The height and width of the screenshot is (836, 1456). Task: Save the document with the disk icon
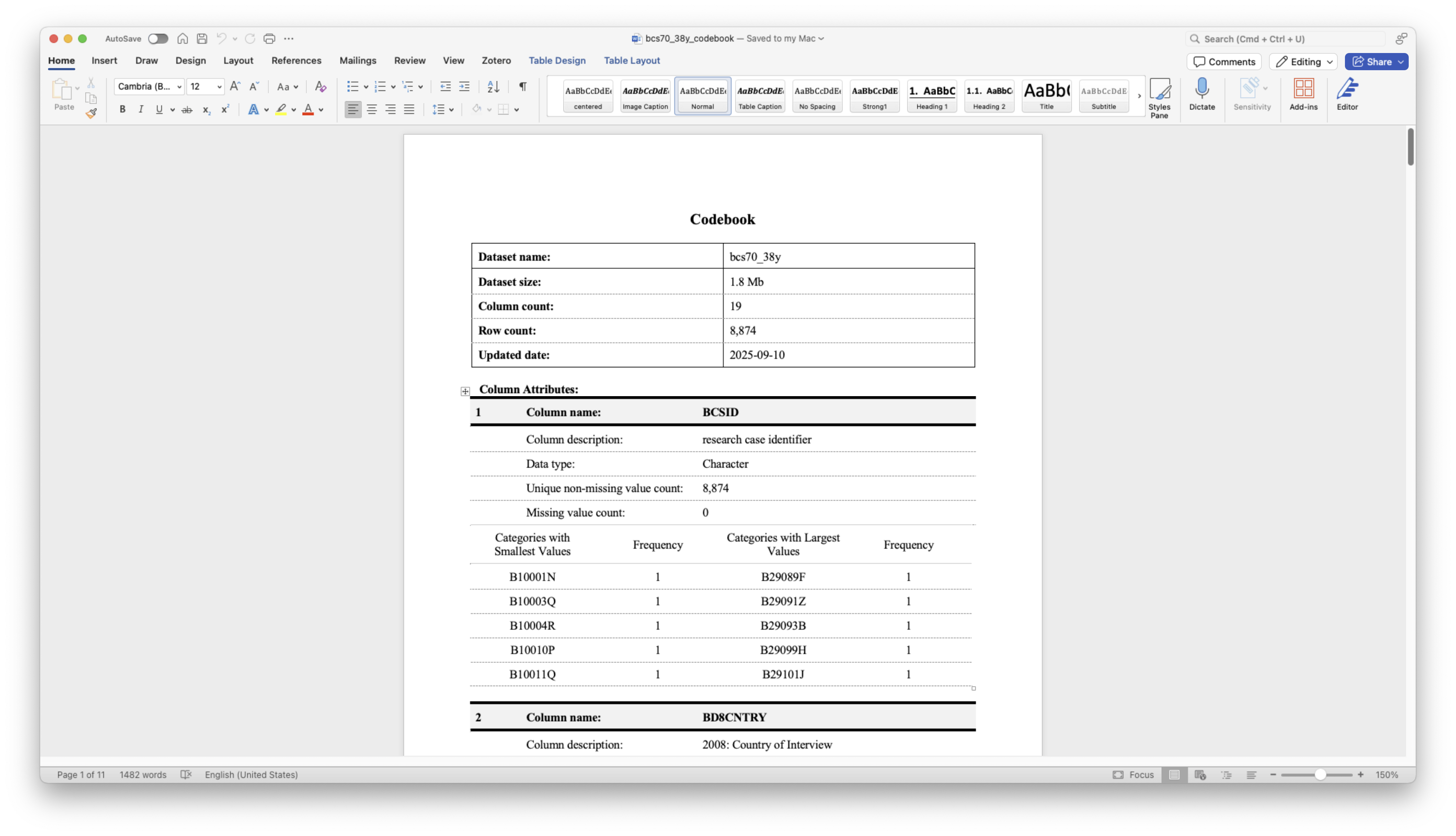pos(201,38)
